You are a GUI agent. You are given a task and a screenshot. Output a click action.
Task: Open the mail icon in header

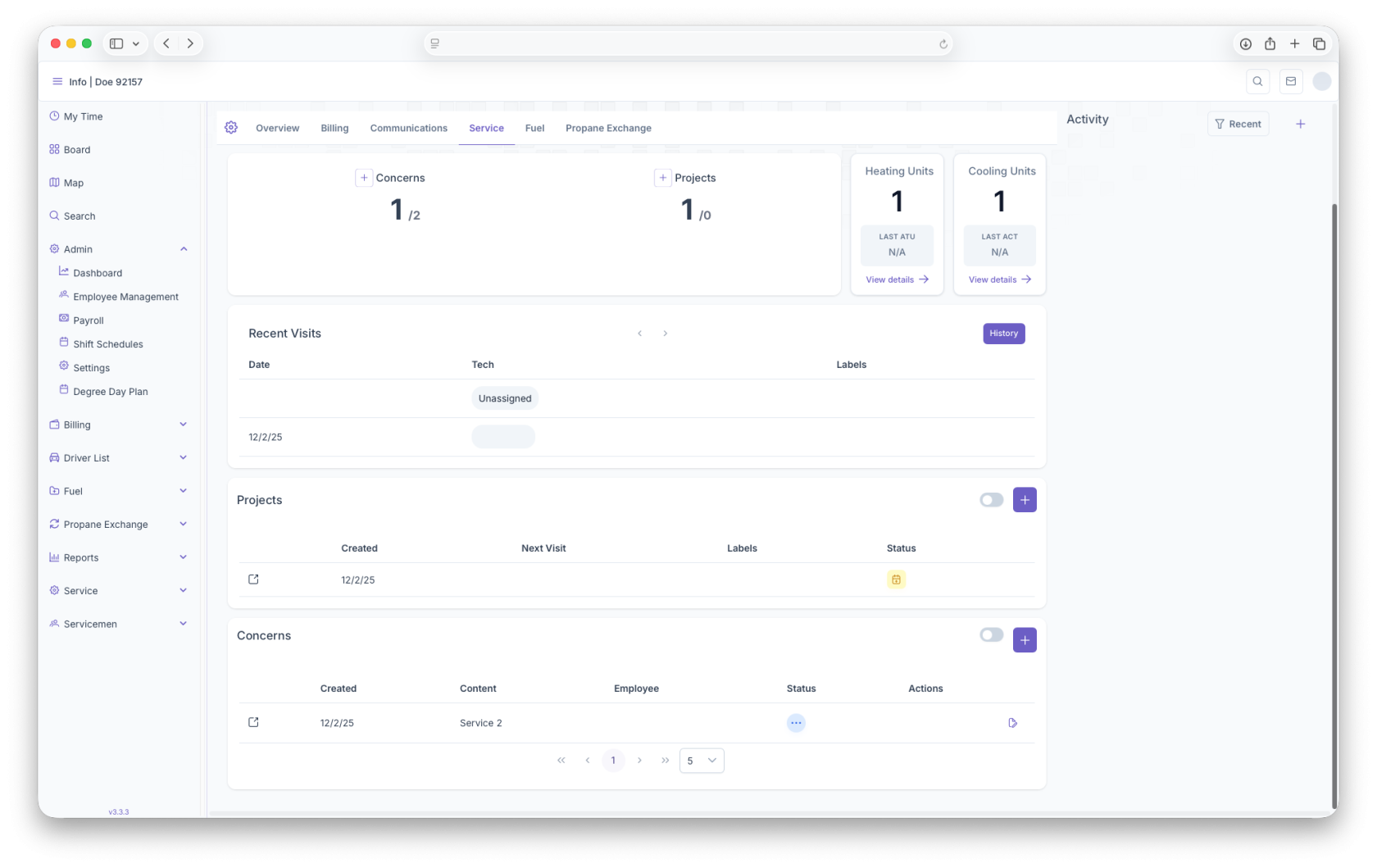click(1291, 81)
